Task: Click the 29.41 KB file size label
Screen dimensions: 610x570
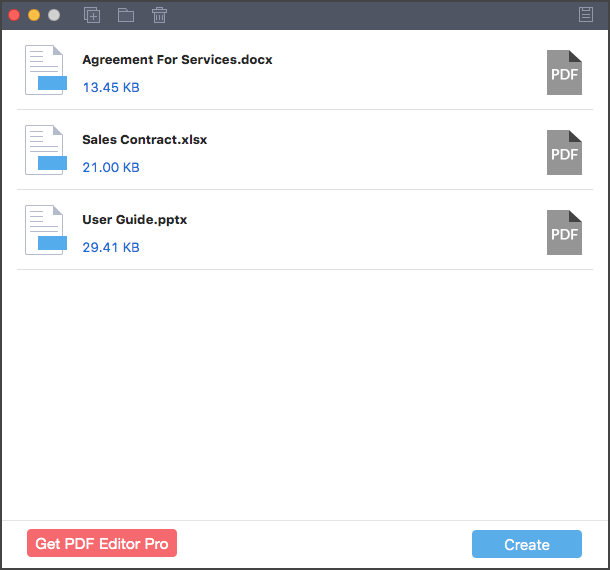Action: pos(111,247)
